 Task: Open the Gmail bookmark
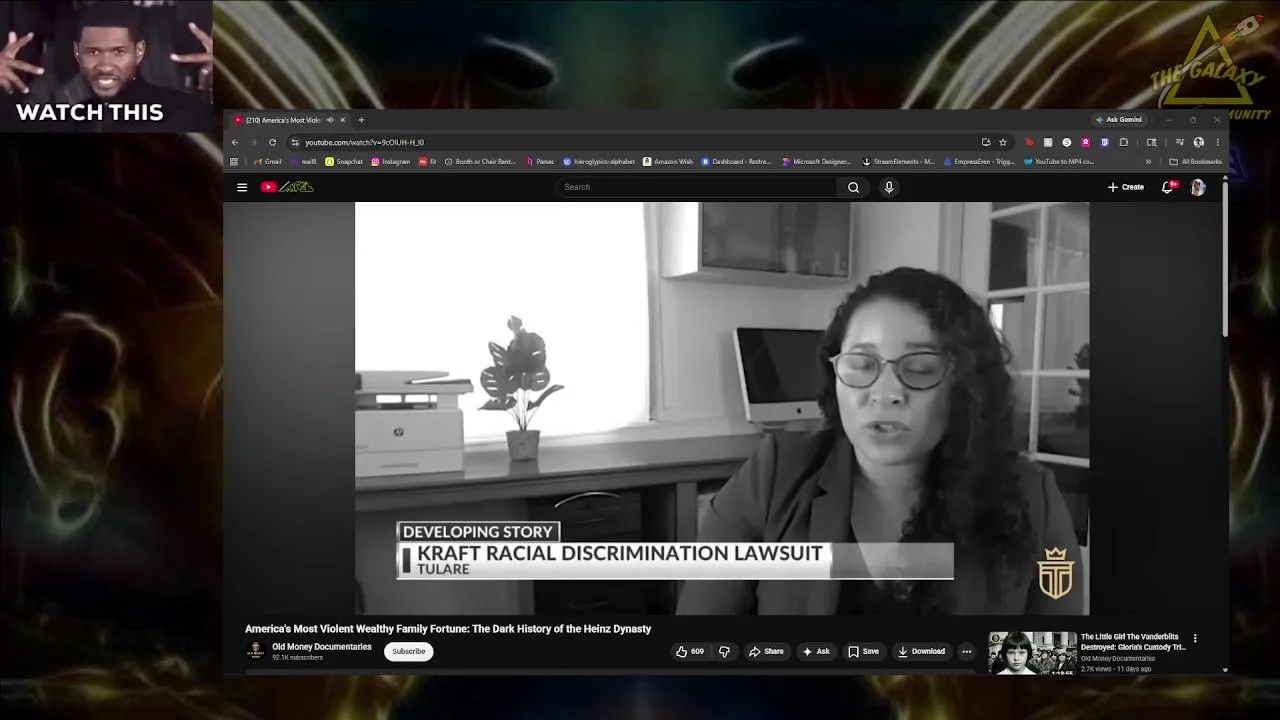point(268,162)
